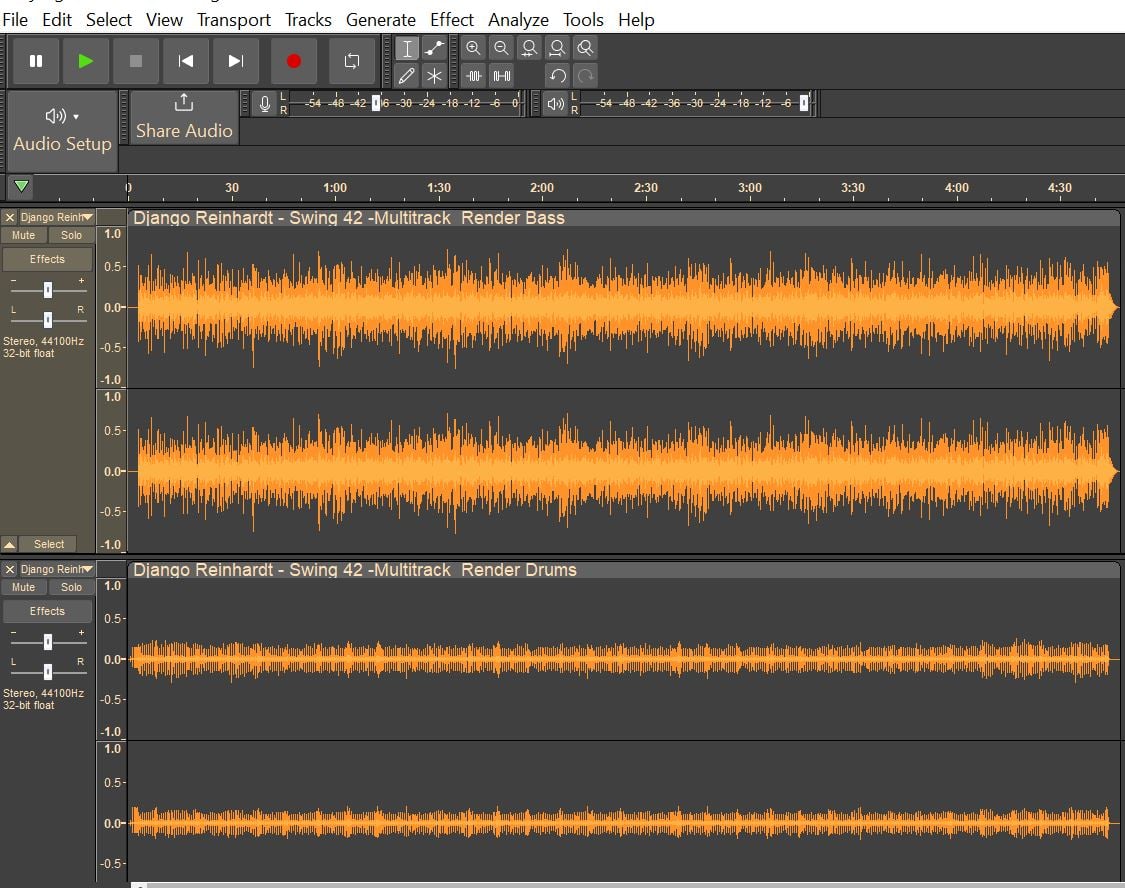This screenshot has height=888, width=1125.
Task: Open the File menu
Action: 15,19
